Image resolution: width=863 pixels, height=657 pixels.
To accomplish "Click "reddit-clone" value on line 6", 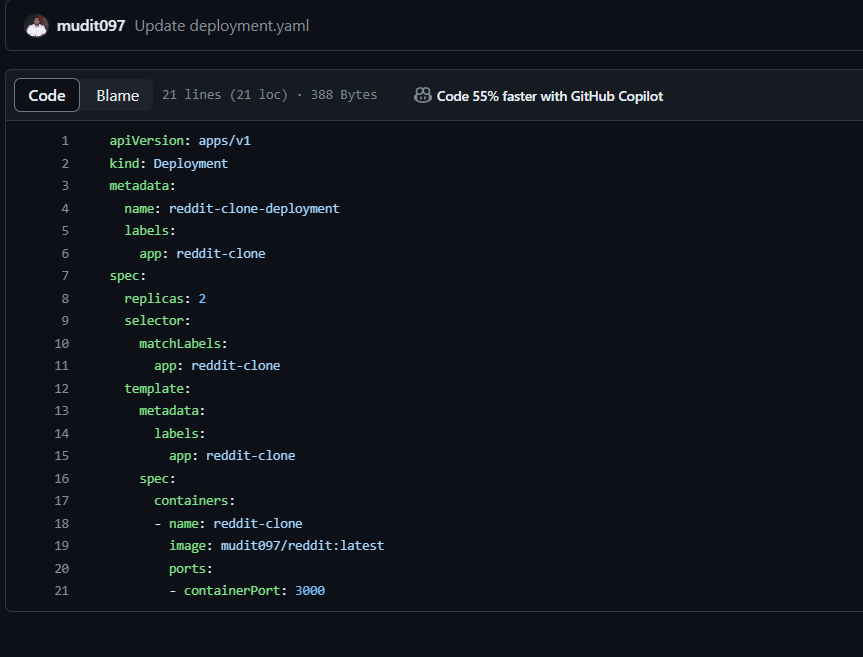I will pos(221,254).
